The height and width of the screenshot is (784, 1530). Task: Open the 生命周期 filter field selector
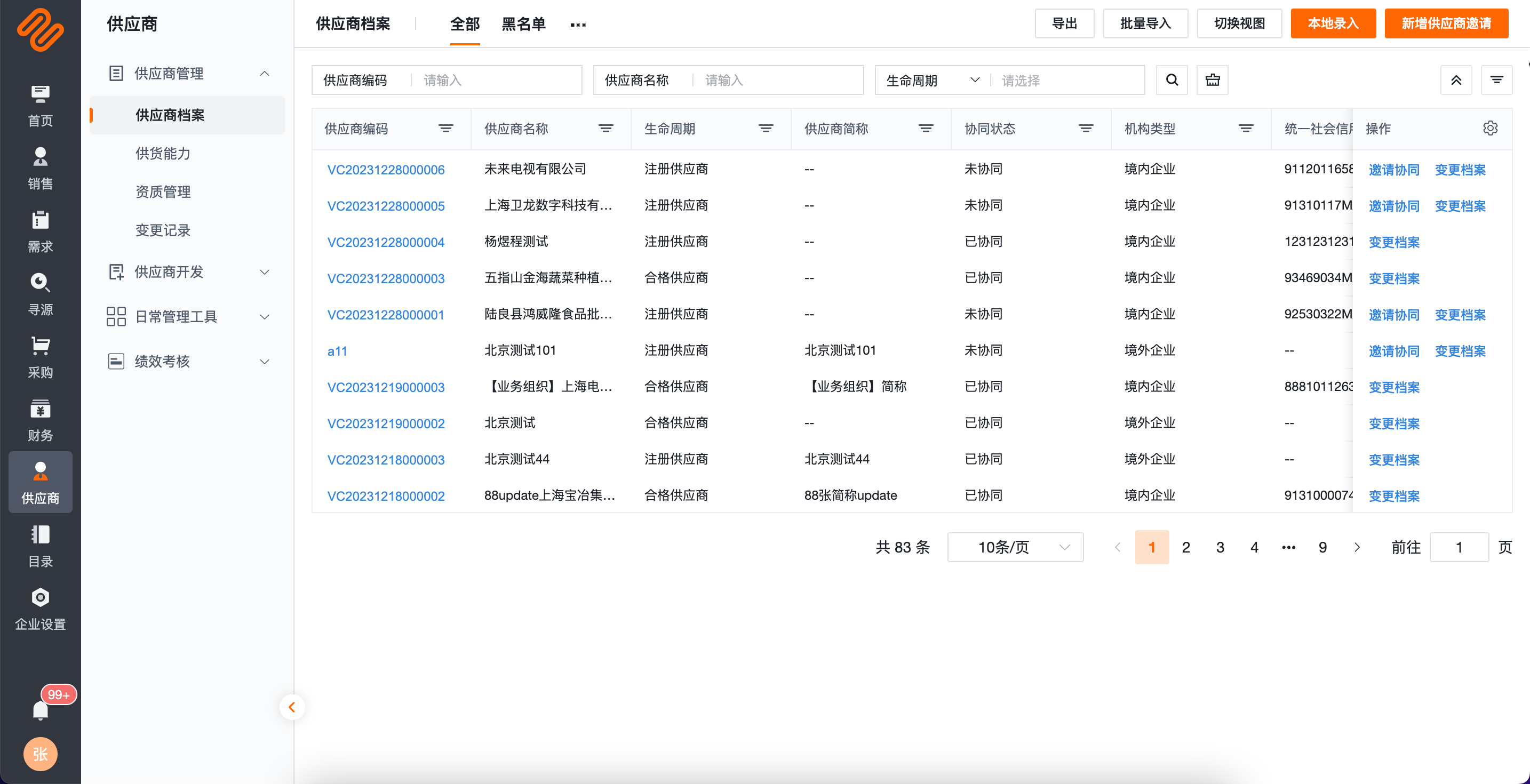coord(933,80)
